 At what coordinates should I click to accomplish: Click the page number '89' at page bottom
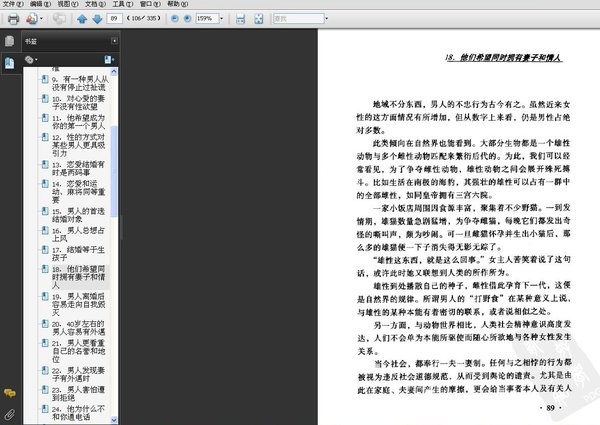pyautogui.click(x=551, y=408)
